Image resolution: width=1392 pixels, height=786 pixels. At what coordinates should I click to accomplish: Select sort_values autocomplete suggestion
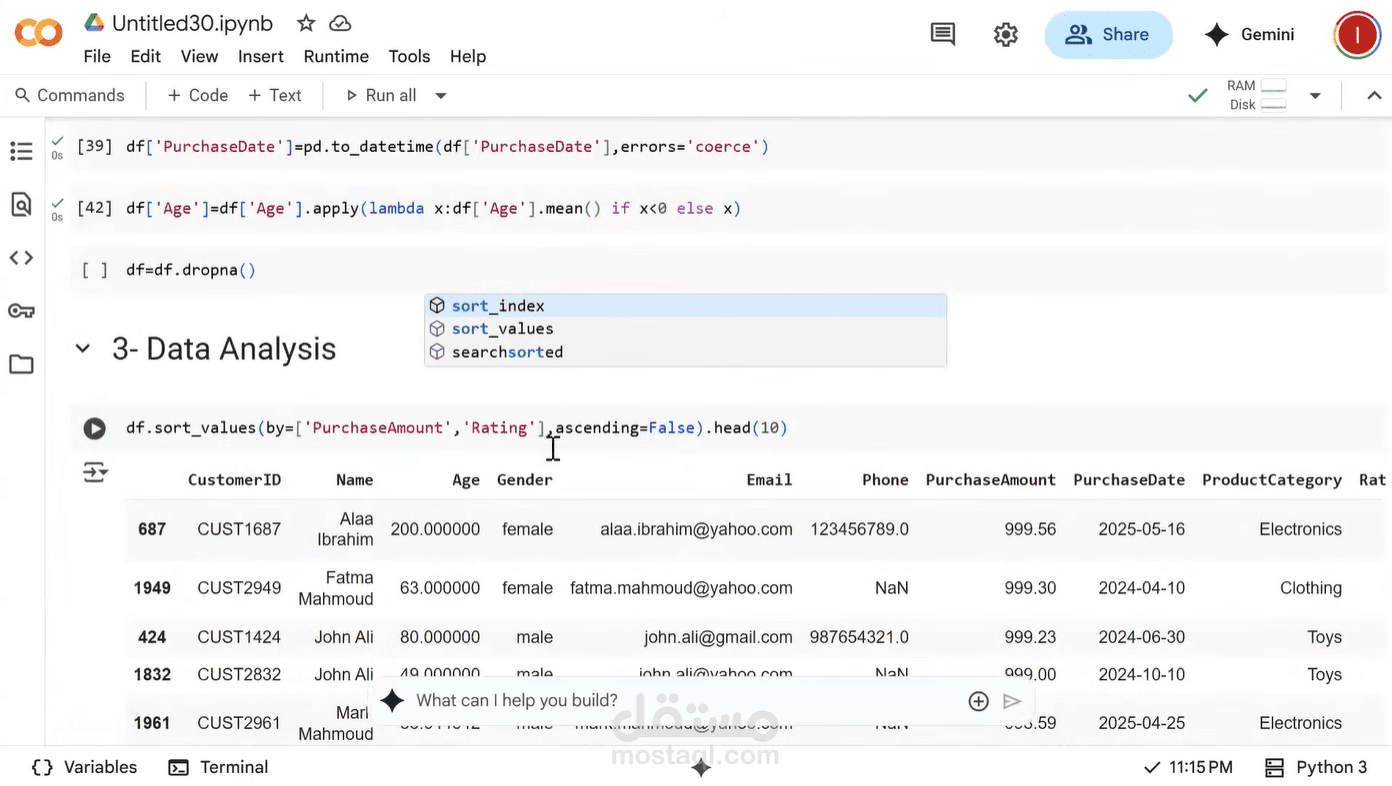[x=685, y=329]
